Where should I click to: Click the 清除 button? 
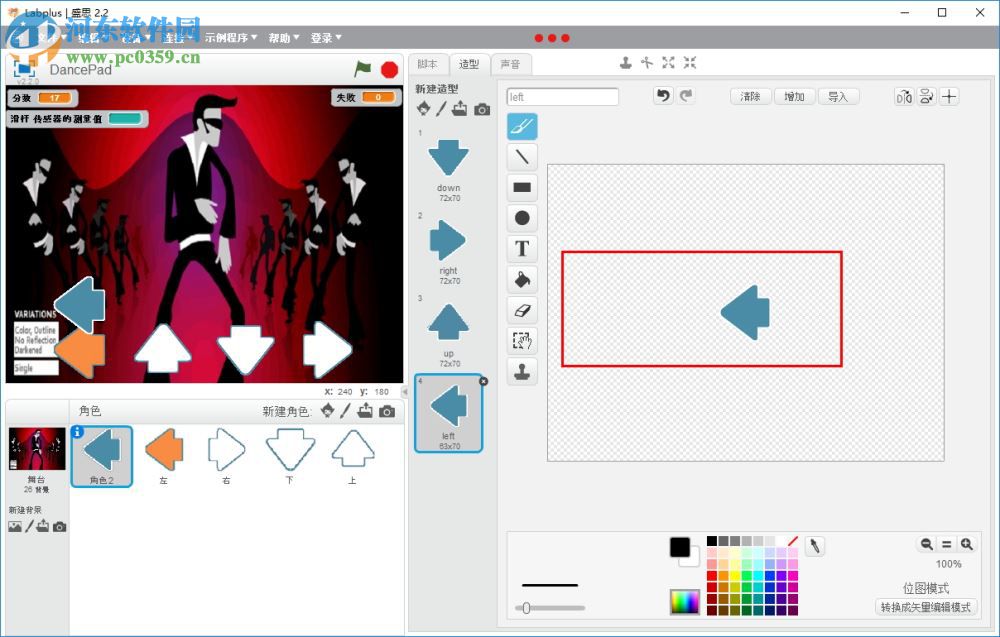point(751,96)
